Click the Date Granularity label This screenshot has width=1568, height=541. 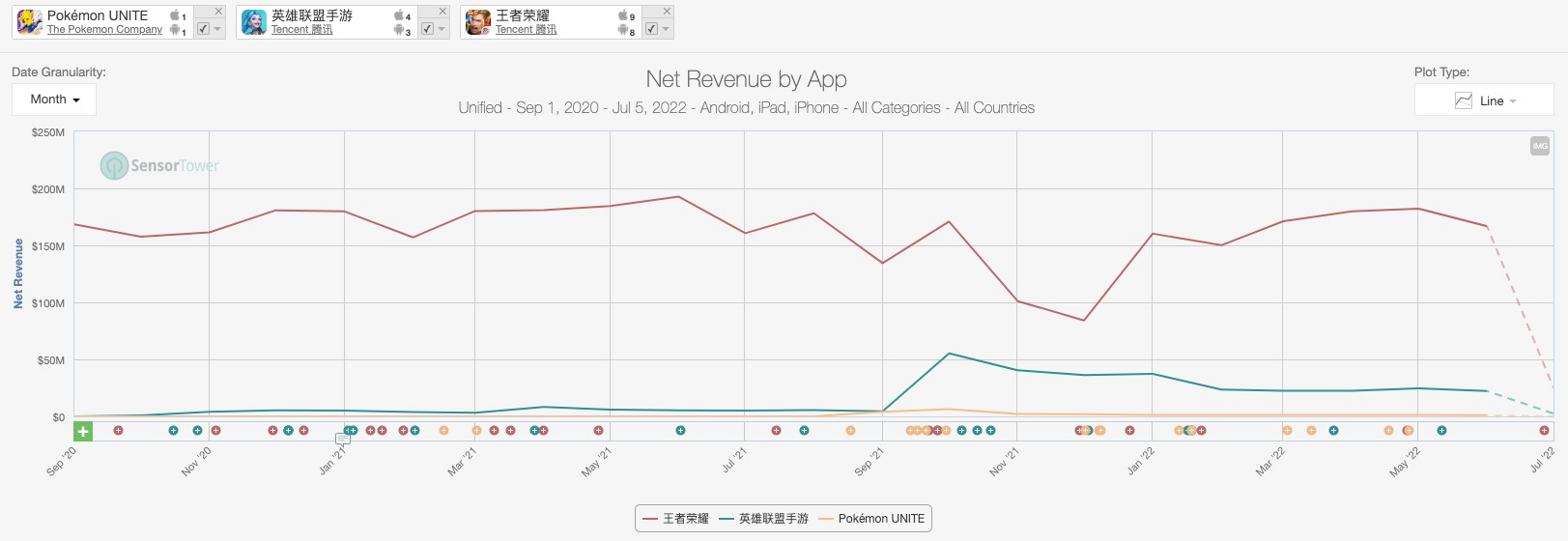[x=59, y=72]
